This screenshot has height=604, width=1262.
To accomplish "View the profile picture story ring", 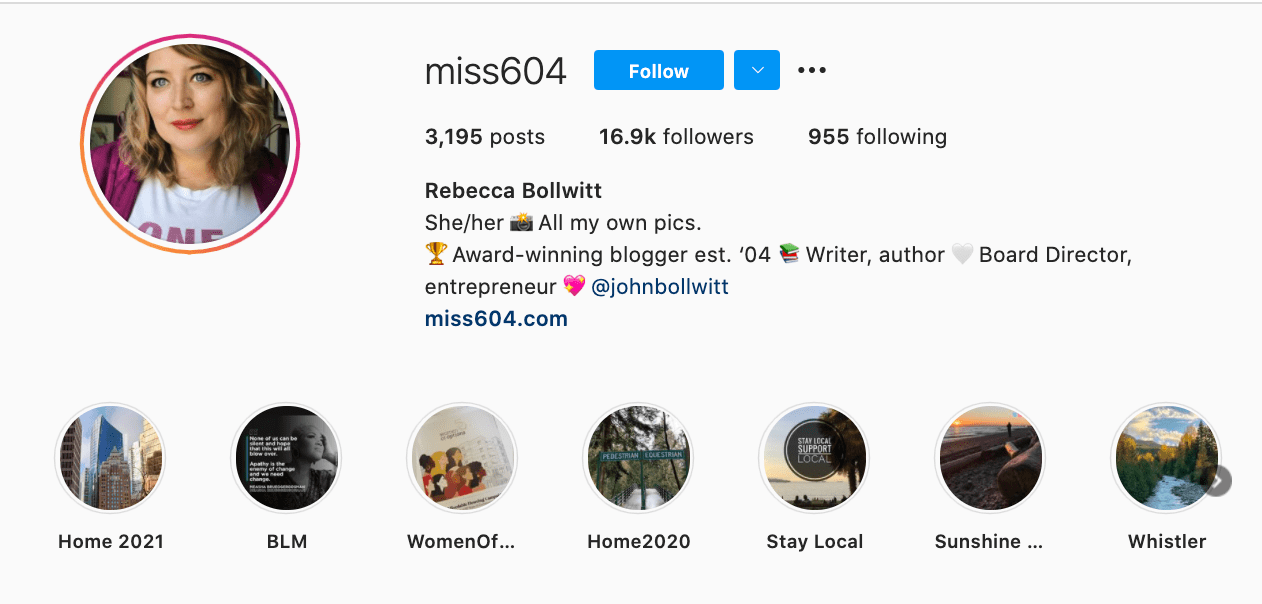I will point(190,144).
